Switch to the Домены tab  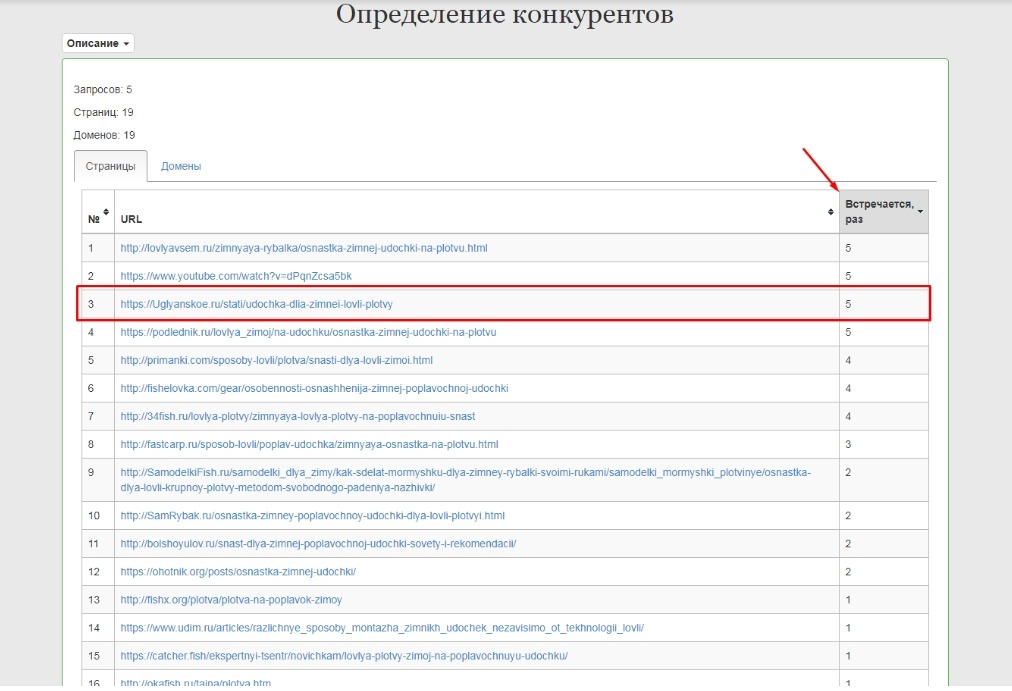click(181, 166)
